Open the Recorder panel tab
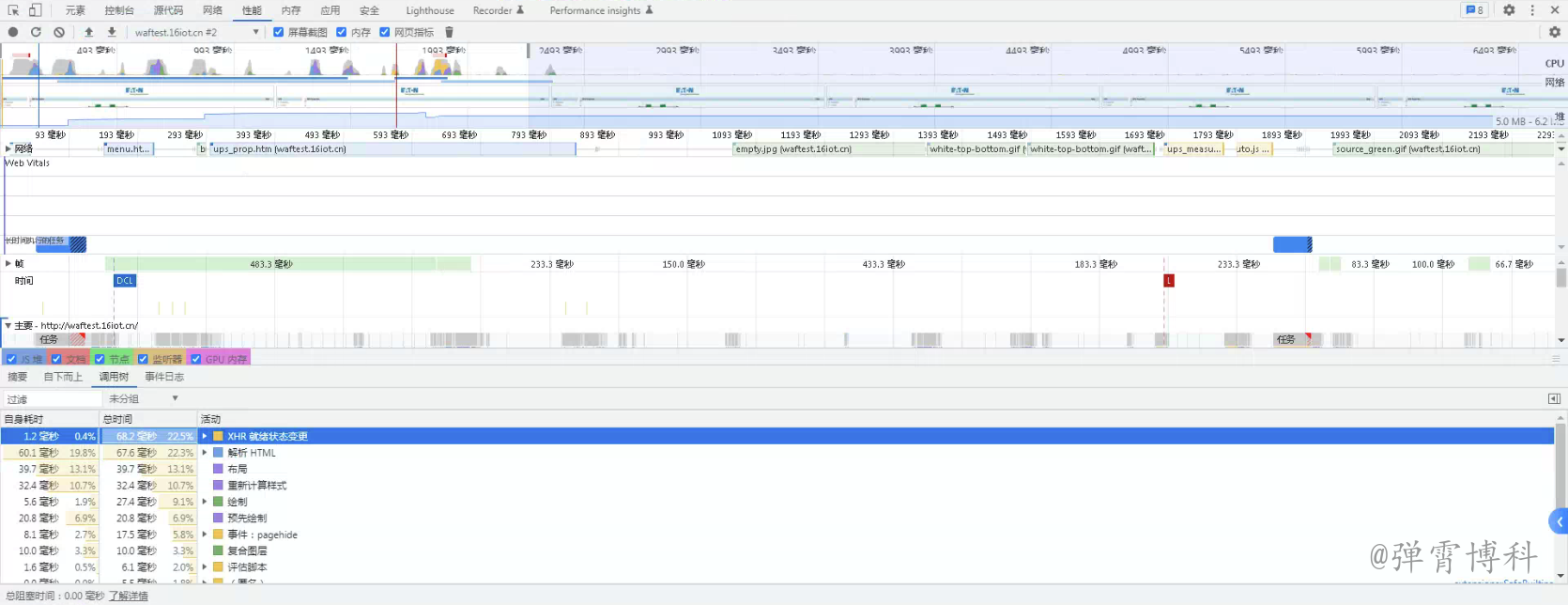This screenshot has width=1568, height=605. (x=499, y=10)
